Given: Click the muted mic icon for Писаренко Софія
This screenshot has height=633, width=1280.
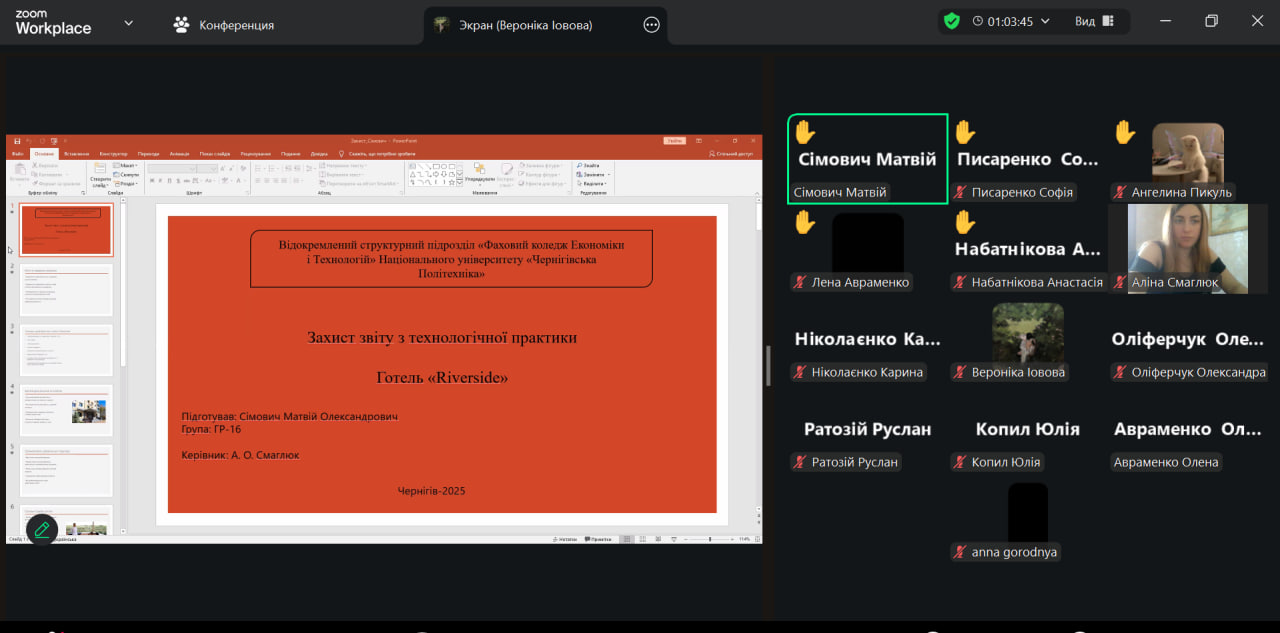Looking at the screenshot, I should [x=960, y=192].
